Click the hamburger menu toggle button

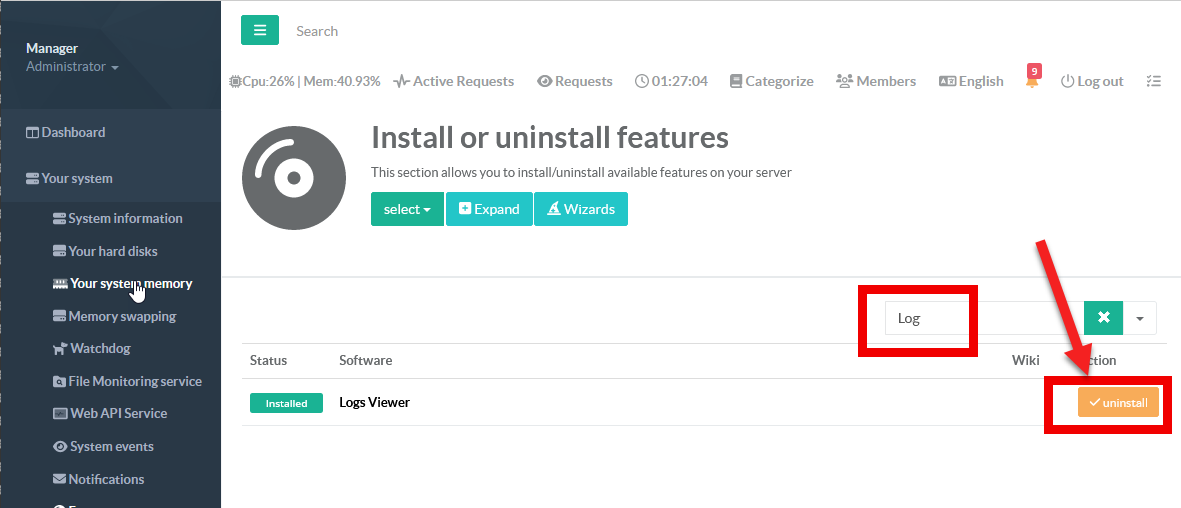(x=259, y=30)
